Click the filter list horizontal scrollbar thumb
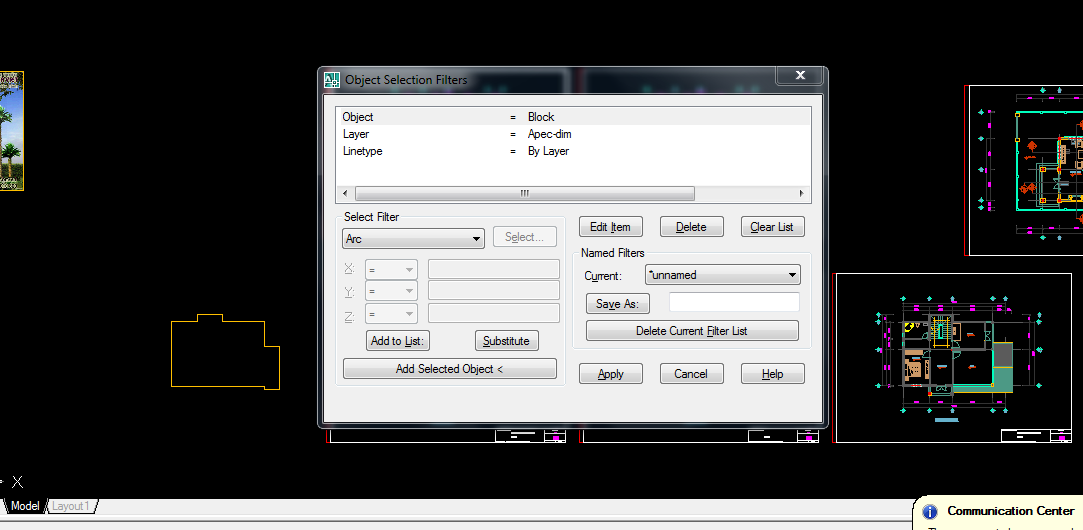 (524, 193)
